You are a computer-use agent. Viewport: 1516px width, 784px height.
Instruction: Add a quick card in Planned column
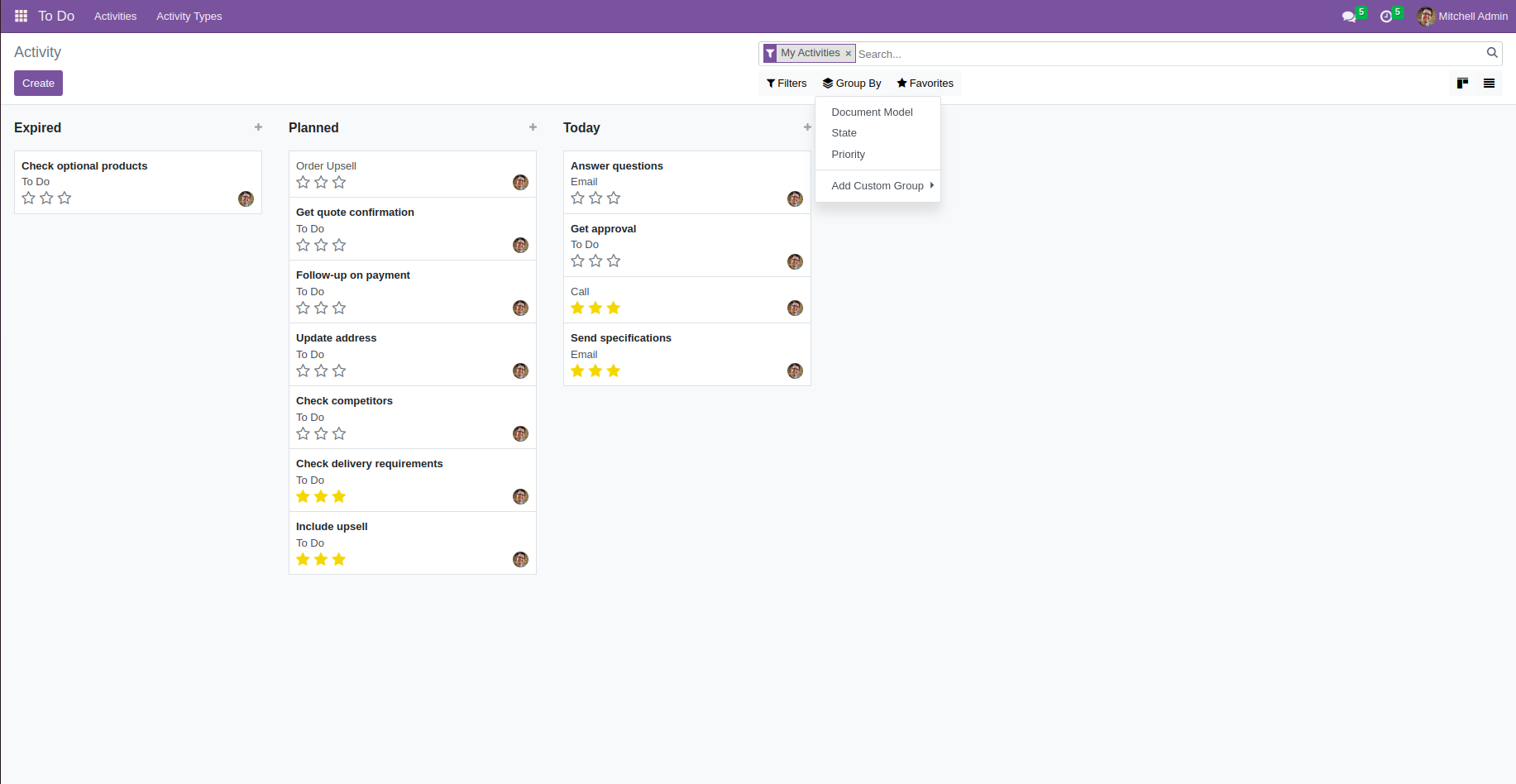pyautogui.click(x=533, y=127)
